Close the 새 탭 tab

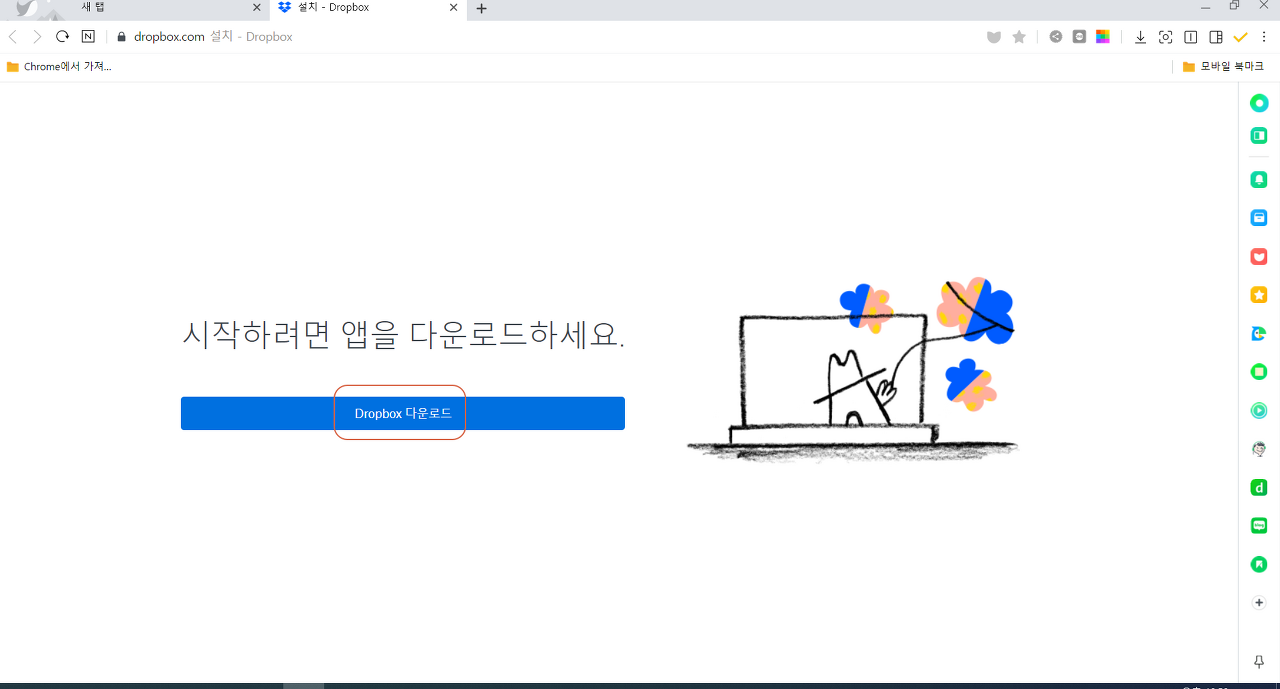[257, 8]
